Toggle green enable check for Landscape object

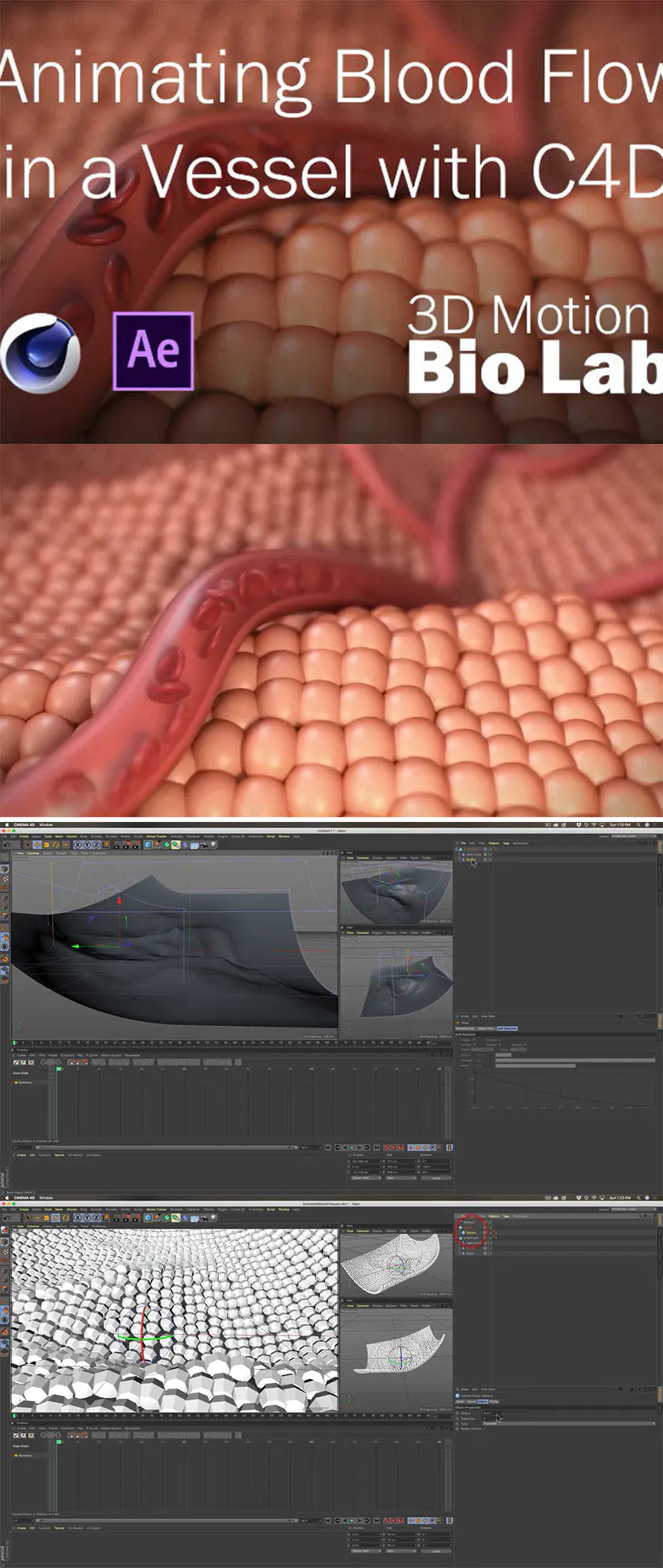490,1238
